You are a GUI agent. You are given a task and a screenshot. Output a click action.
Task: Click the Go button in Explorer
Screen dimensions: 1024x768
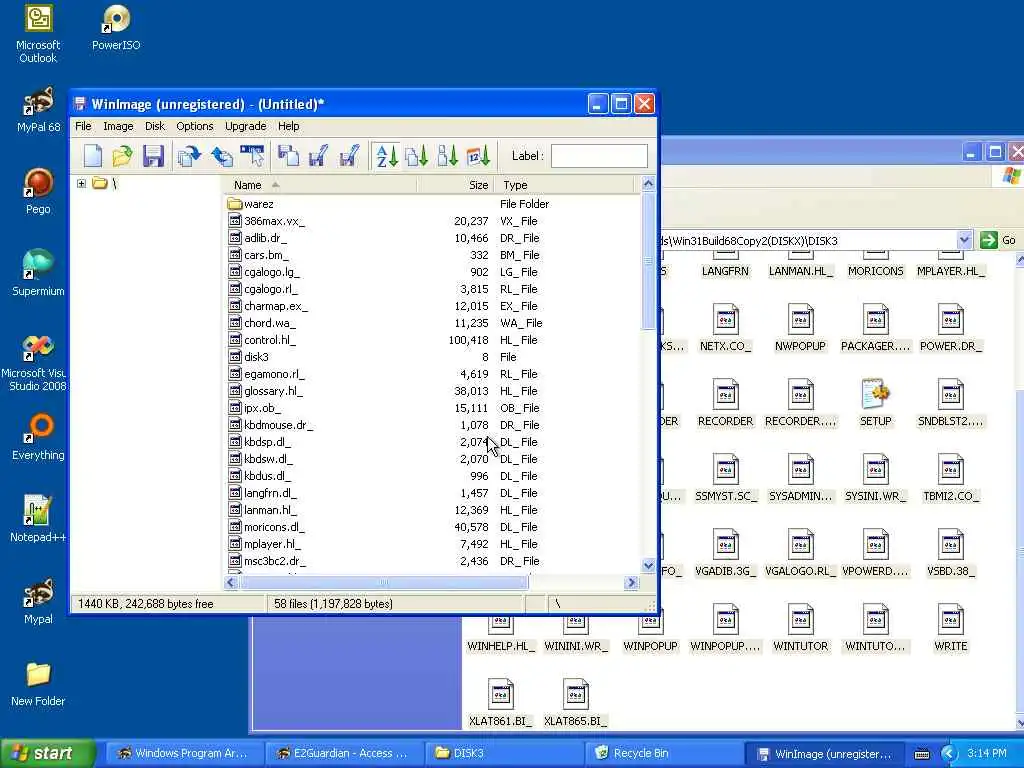tap(999, 240)
